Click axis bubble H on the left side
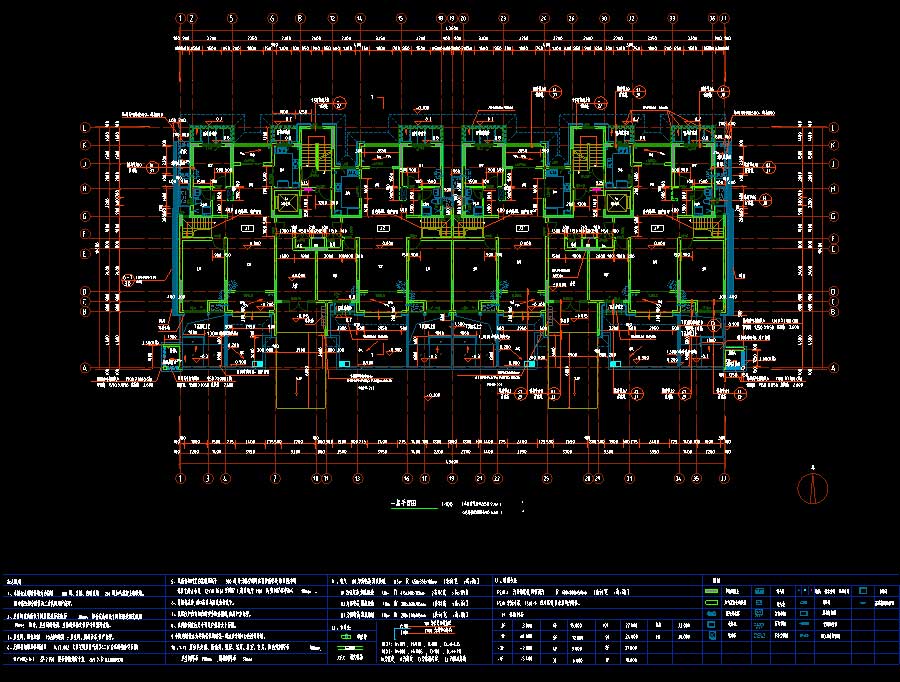The height and width of the screenshot is (682, 900). point(86,189)
